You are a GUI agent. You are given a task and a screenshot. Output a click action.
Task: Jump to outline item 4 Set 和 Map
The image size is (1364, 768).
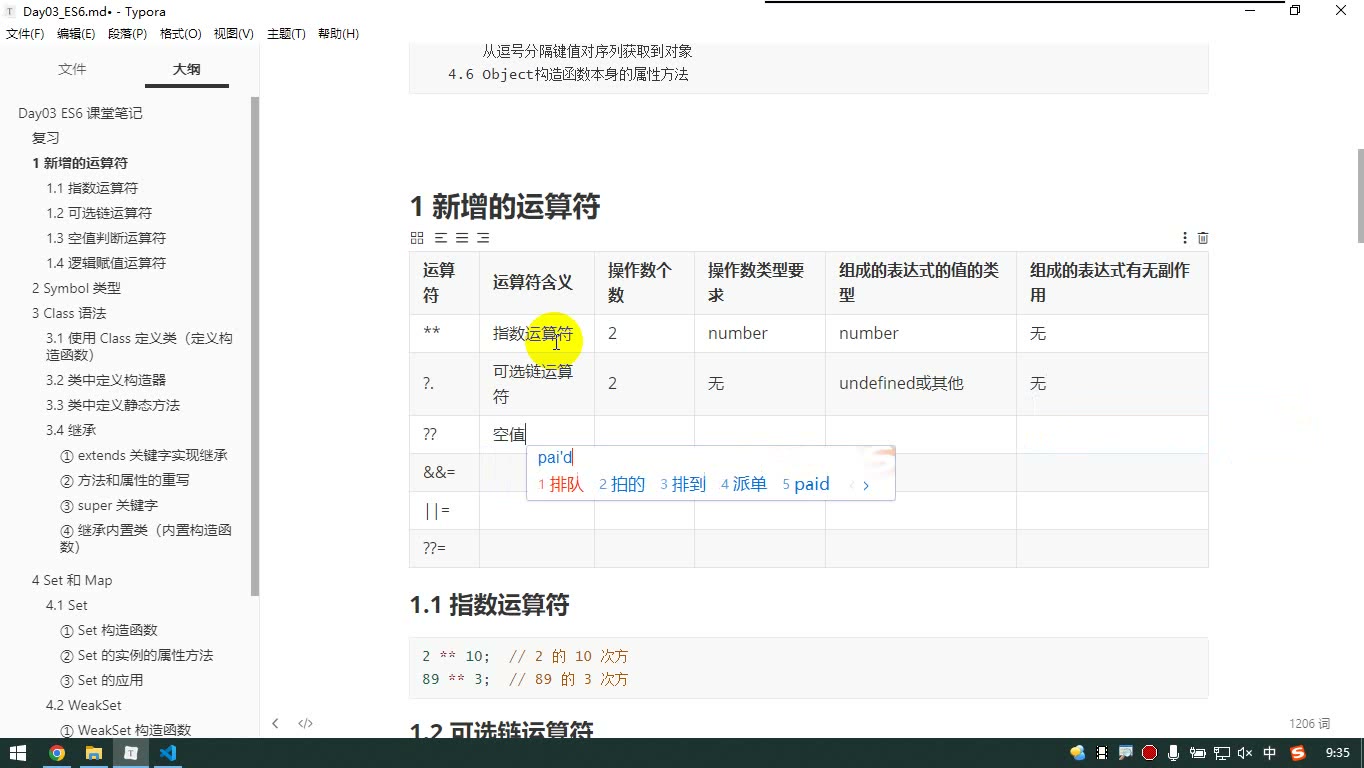[x=72, y=580]
